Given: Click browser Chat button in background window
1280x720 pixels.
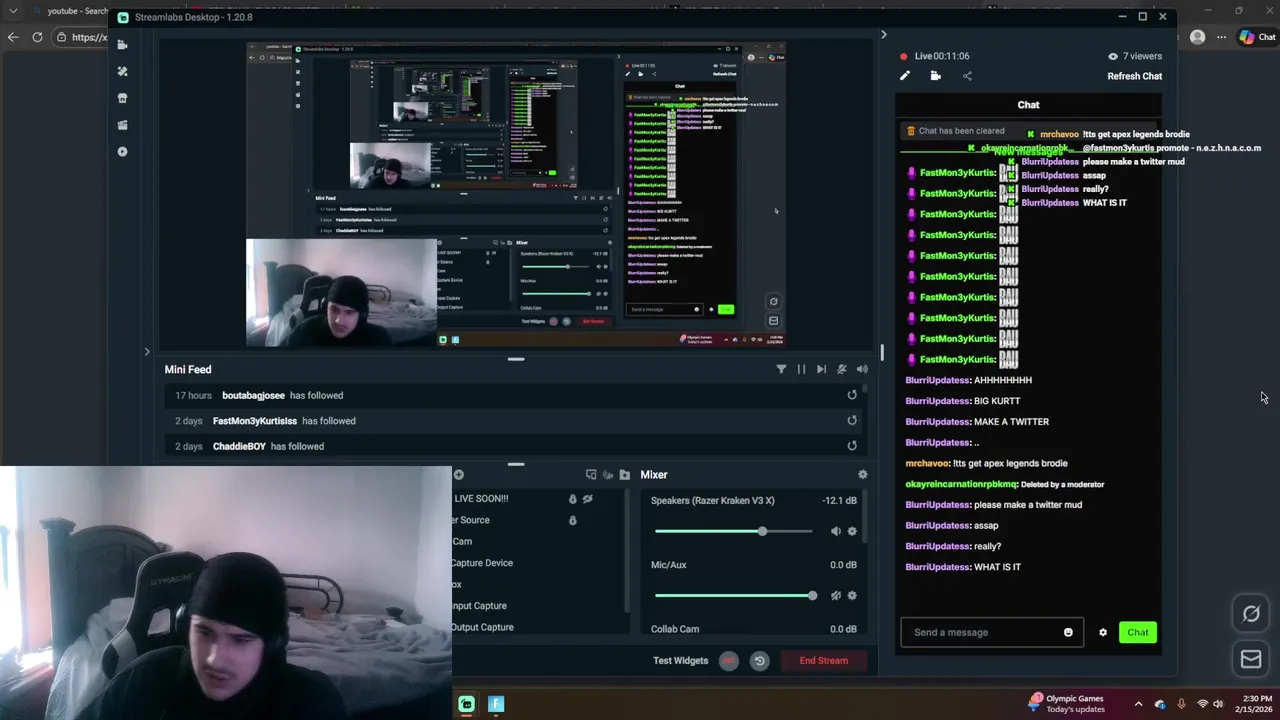Looking at the screenshot, I should coord(1258,37).
